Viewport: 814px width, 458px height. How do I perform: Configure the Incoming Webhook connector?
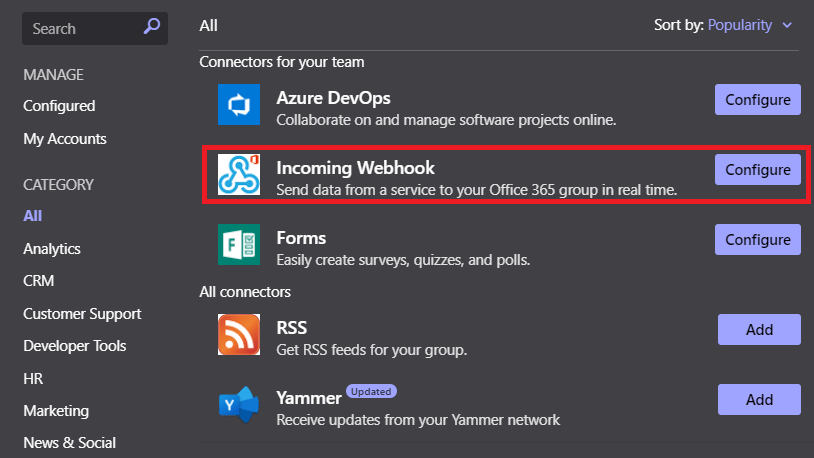coord(757,169)
